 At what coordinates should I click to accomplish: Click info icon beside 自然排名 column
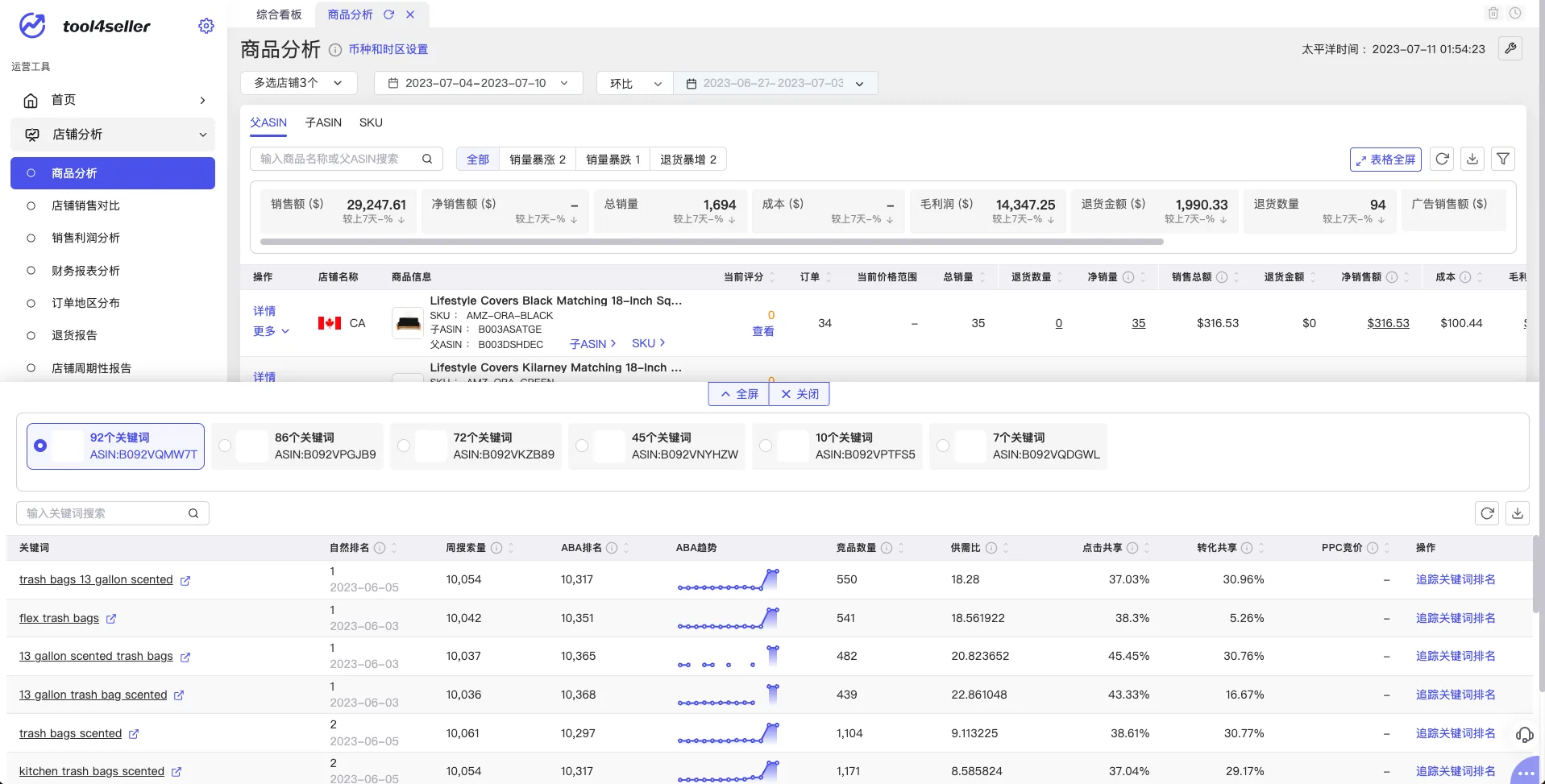pyautogui.click(x=380, y=548)
